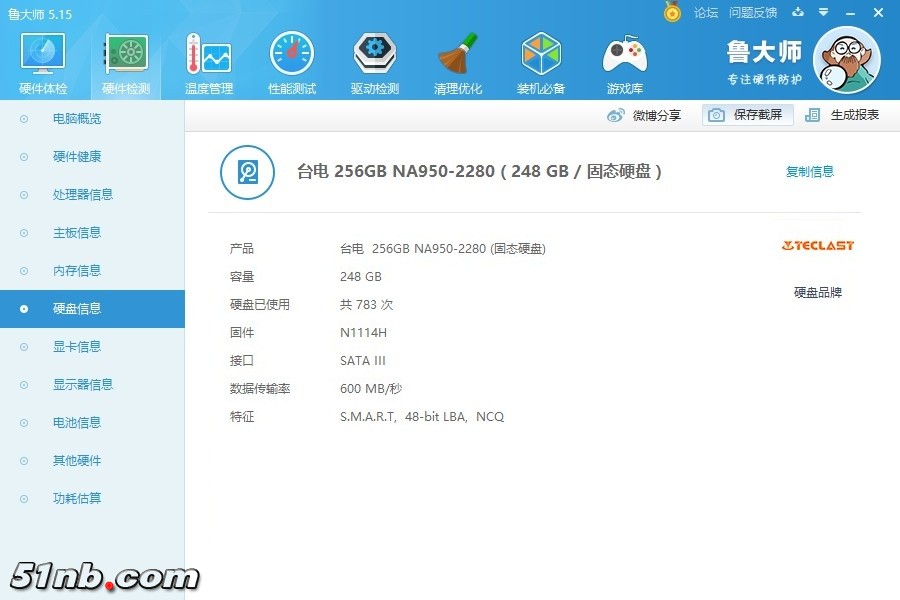Image resolution: width=900 pixels, height=600 pixels.
Task: Select 处理器信息 in the sidebar
Action: pyautogui.click(x=83, y=195)
